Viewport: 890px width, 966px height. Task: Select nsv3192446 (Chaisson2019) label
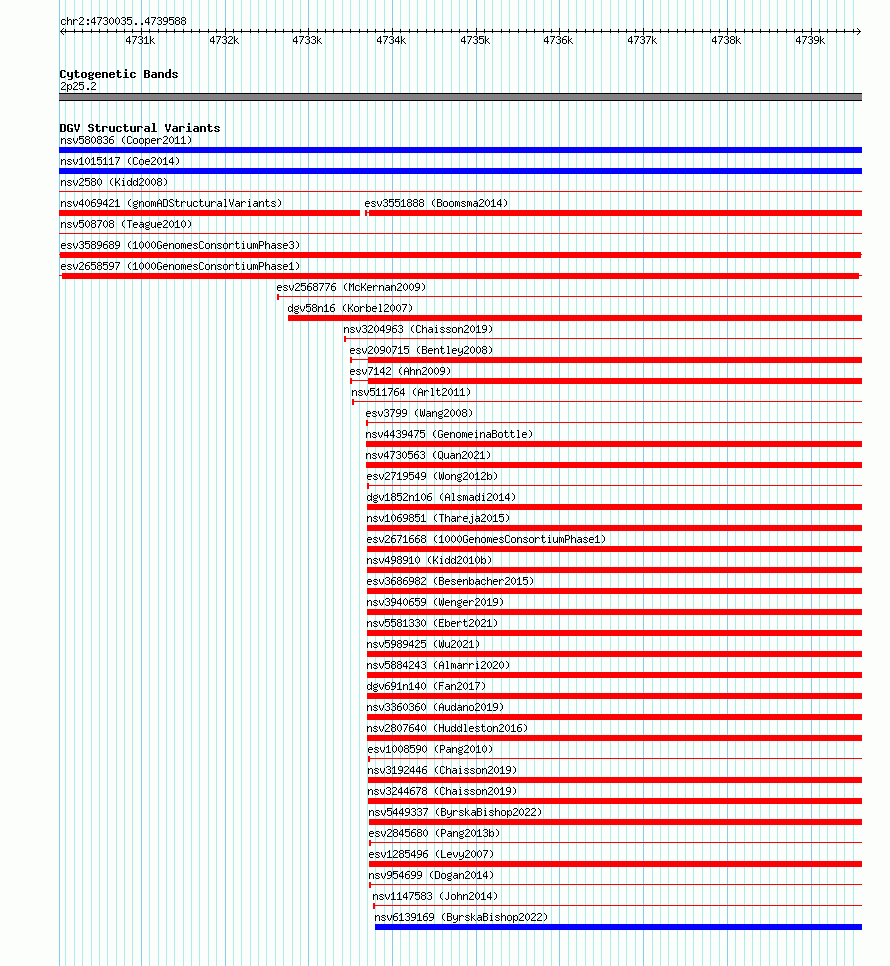point(442,770)
